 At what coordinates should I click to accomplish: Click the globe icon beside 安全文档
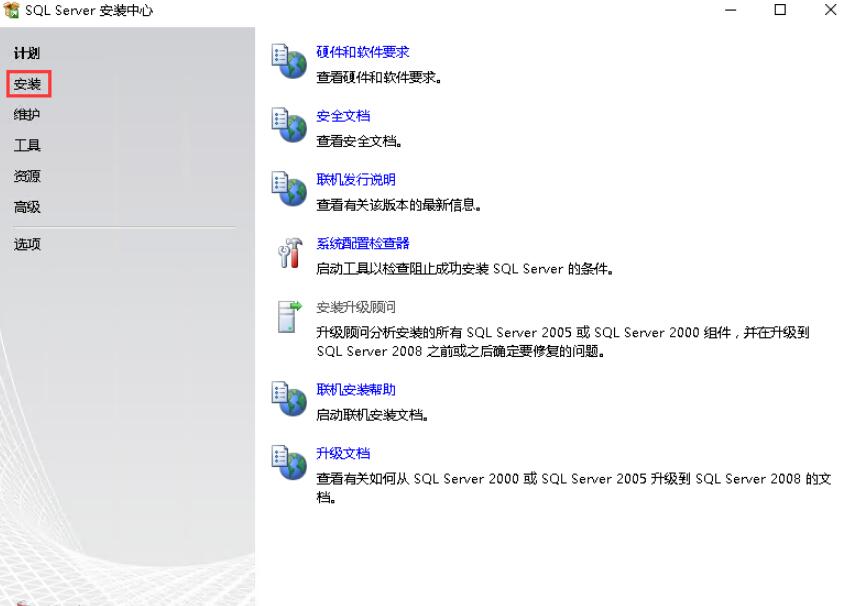click(289, 125)
